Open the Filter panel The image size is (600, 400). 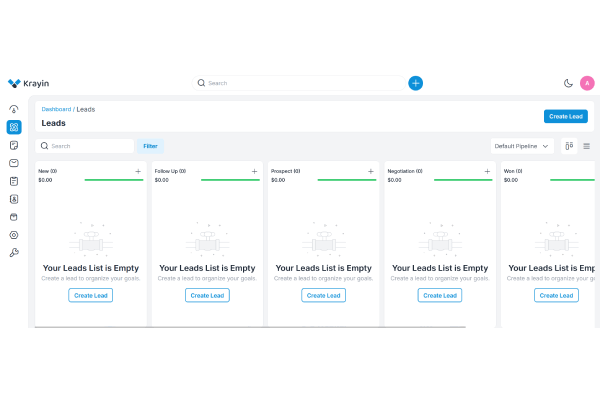tap(150, 146)
